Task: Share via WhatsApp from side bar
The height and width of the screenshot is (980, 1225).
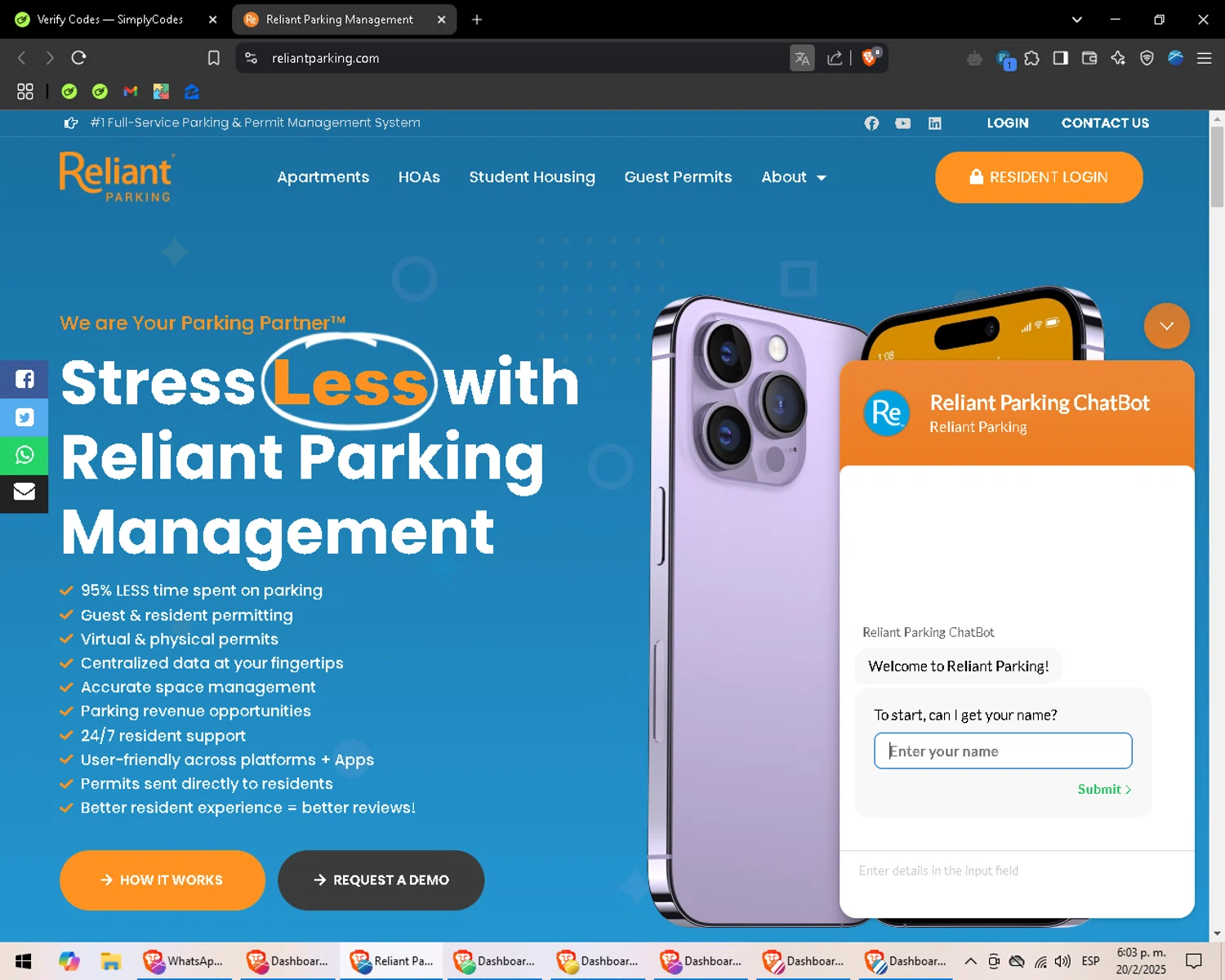Action: pos(24,455)
